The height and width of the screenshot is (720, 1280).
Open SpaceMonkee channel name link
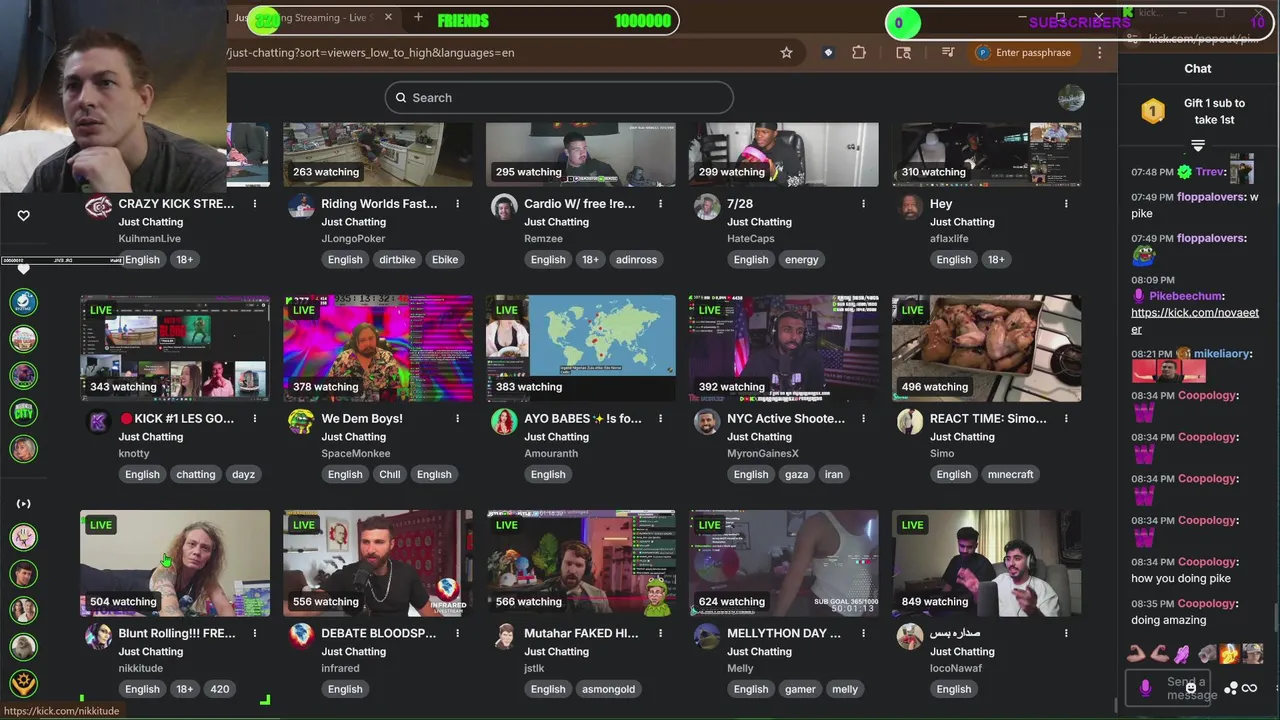(x=356, y=454)
